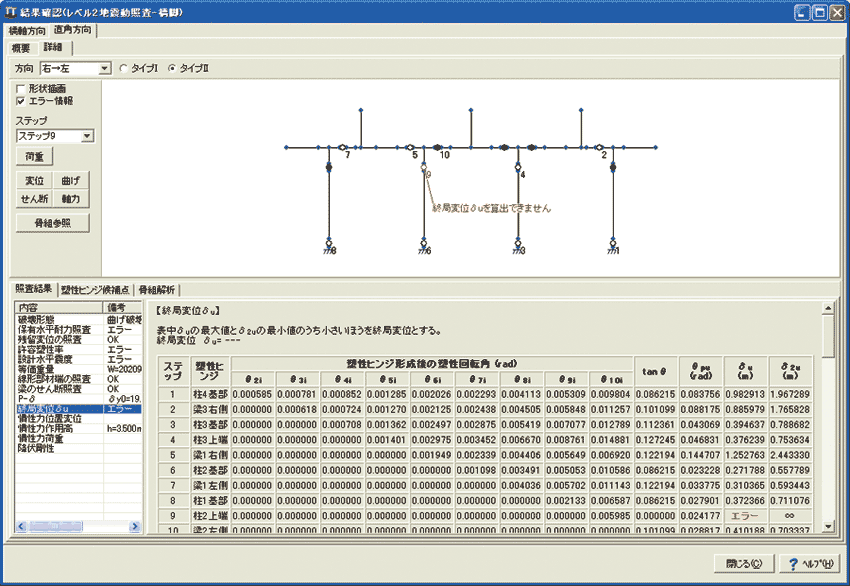Click the 骨組参照 button
This screenshot has width=850, height=586.
click(55, 223)
